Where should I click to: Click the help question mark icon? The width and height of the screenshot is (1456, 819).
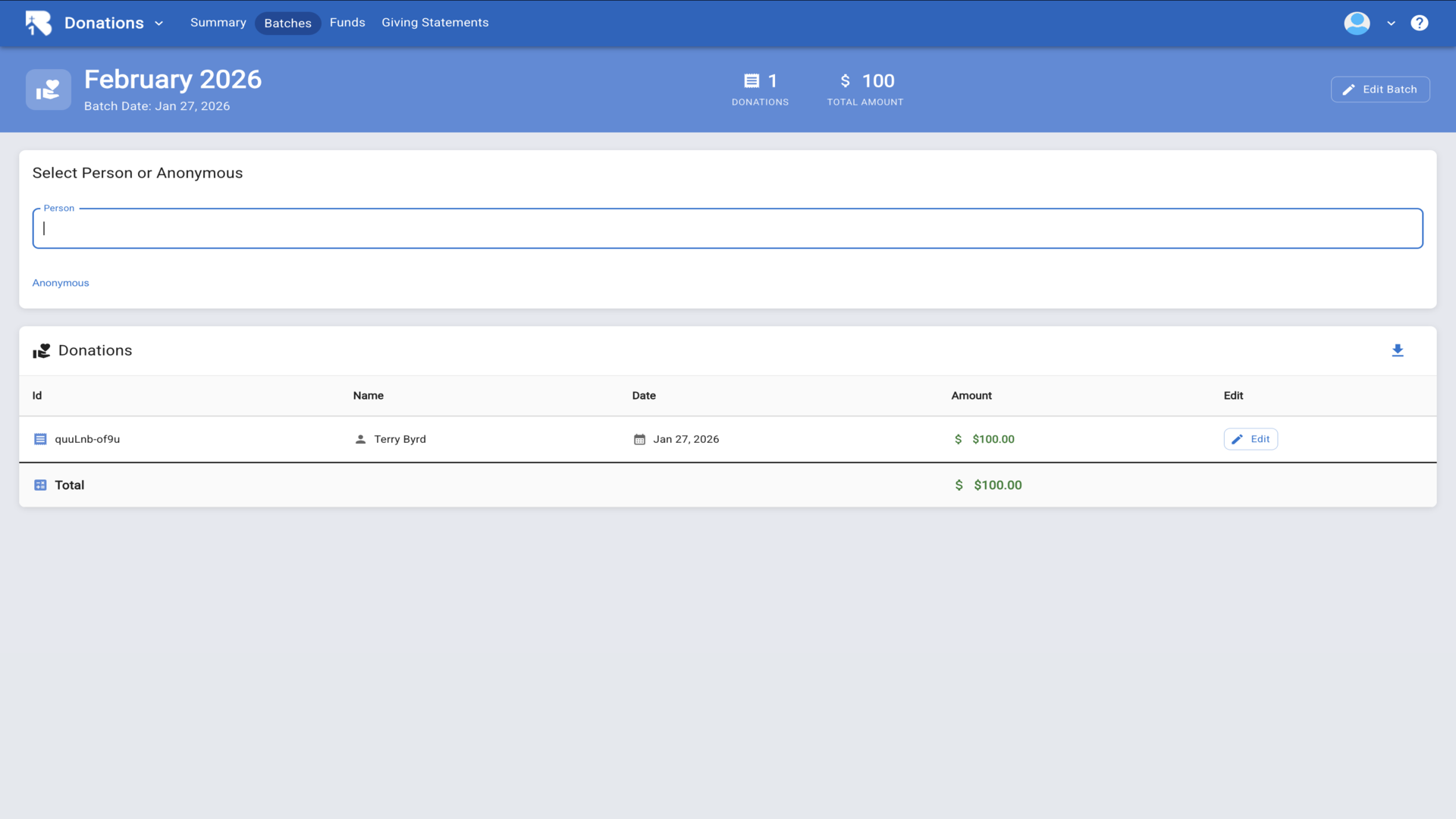pos(1419,23)
